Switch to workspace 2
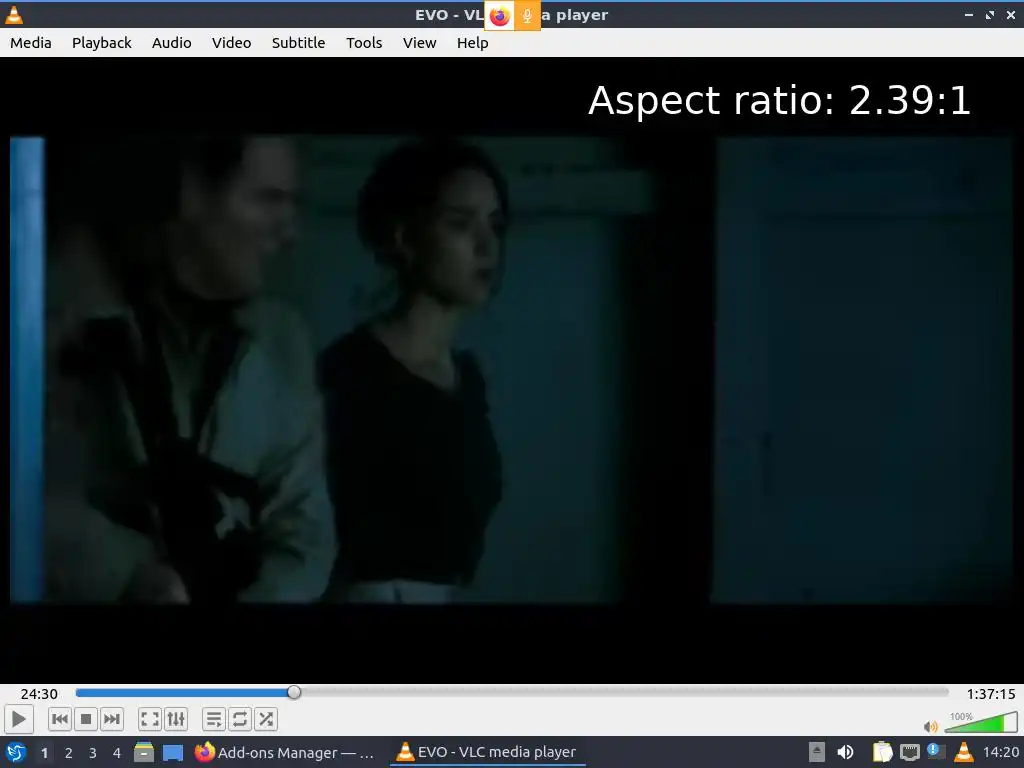This screenshot has height=768, width=1024. 69,753
